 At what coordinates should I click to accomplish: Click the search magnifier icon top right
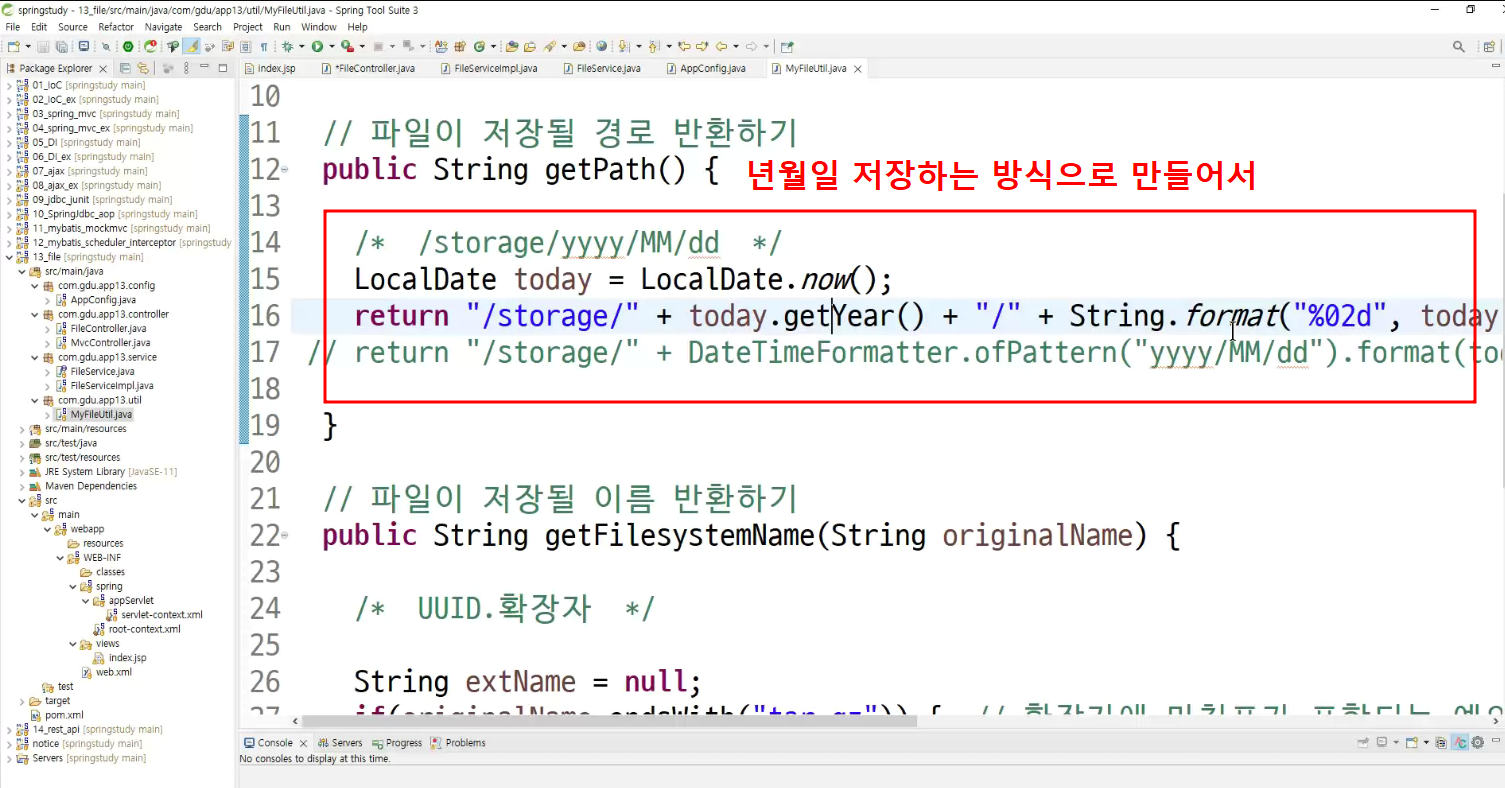point(1459,46)
